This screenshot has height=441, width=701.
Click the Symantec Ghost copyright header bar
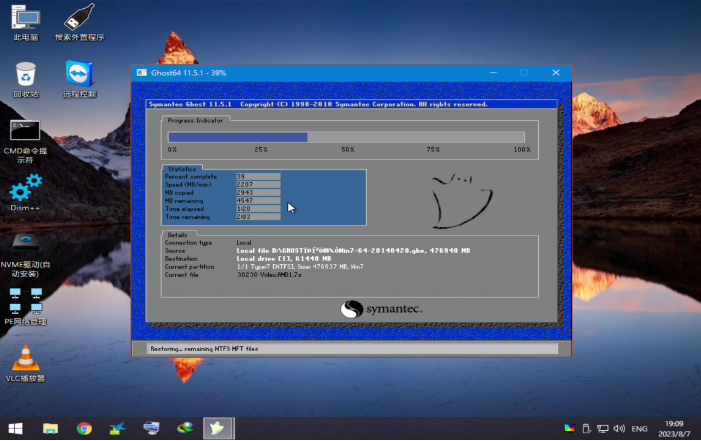coord(351,104)
